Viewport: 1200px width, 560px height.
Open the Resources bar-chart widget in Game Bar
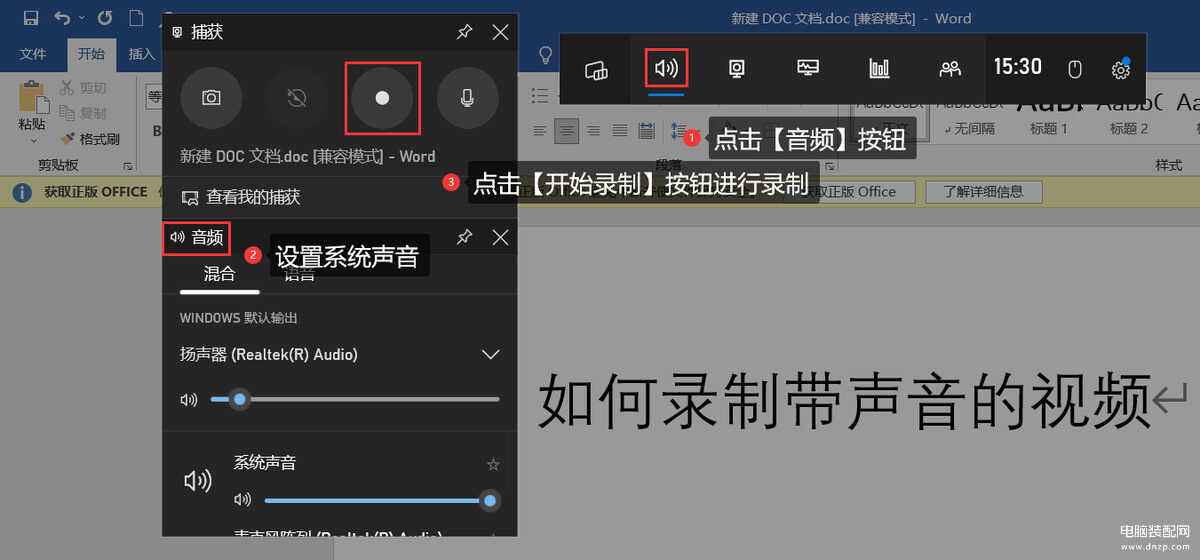tap(879, 68)
